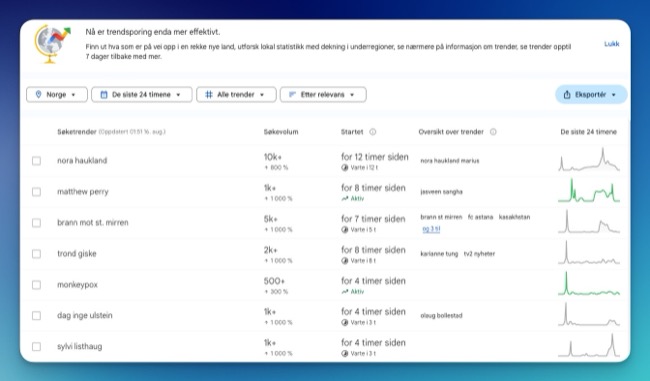
Task: Click the globe trends illustration icon
Action: click(52, 44)
